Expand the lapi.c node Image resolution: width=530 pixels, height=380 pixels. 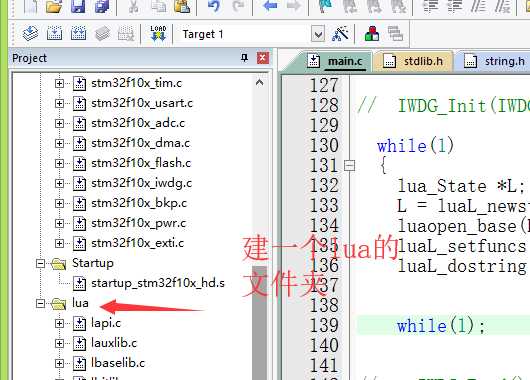point(59,323)
